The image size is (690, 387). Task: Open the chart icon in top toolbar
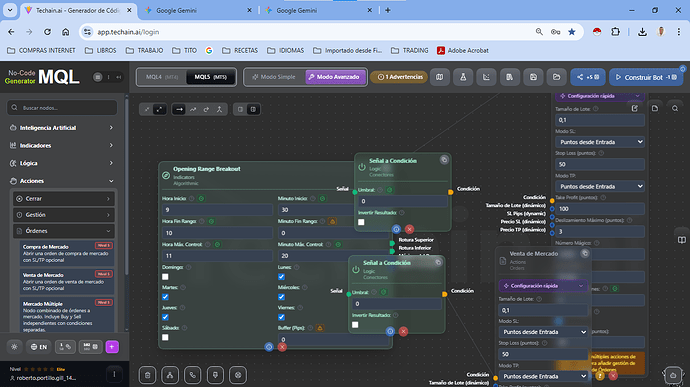point(486,77)
